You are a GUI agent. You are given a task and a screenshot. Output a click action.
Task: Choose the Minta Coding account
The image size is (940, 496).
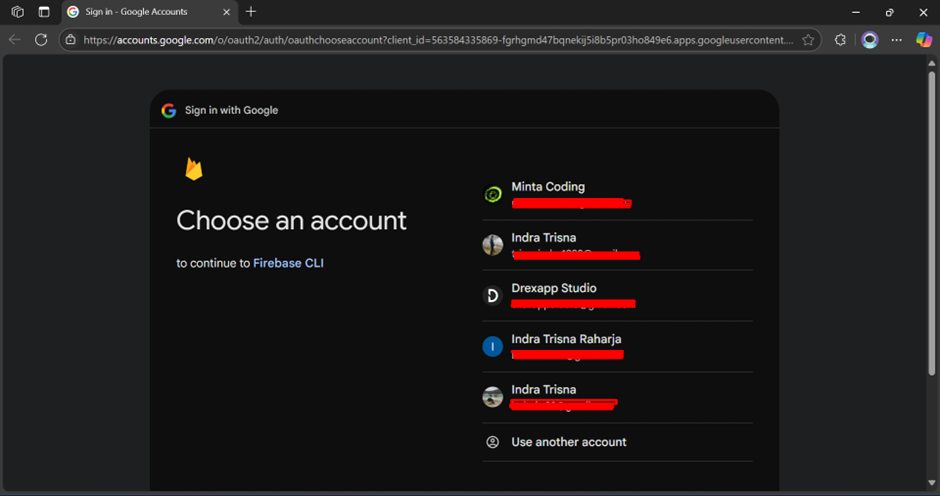pyautogui.click(x=617, y=195)
